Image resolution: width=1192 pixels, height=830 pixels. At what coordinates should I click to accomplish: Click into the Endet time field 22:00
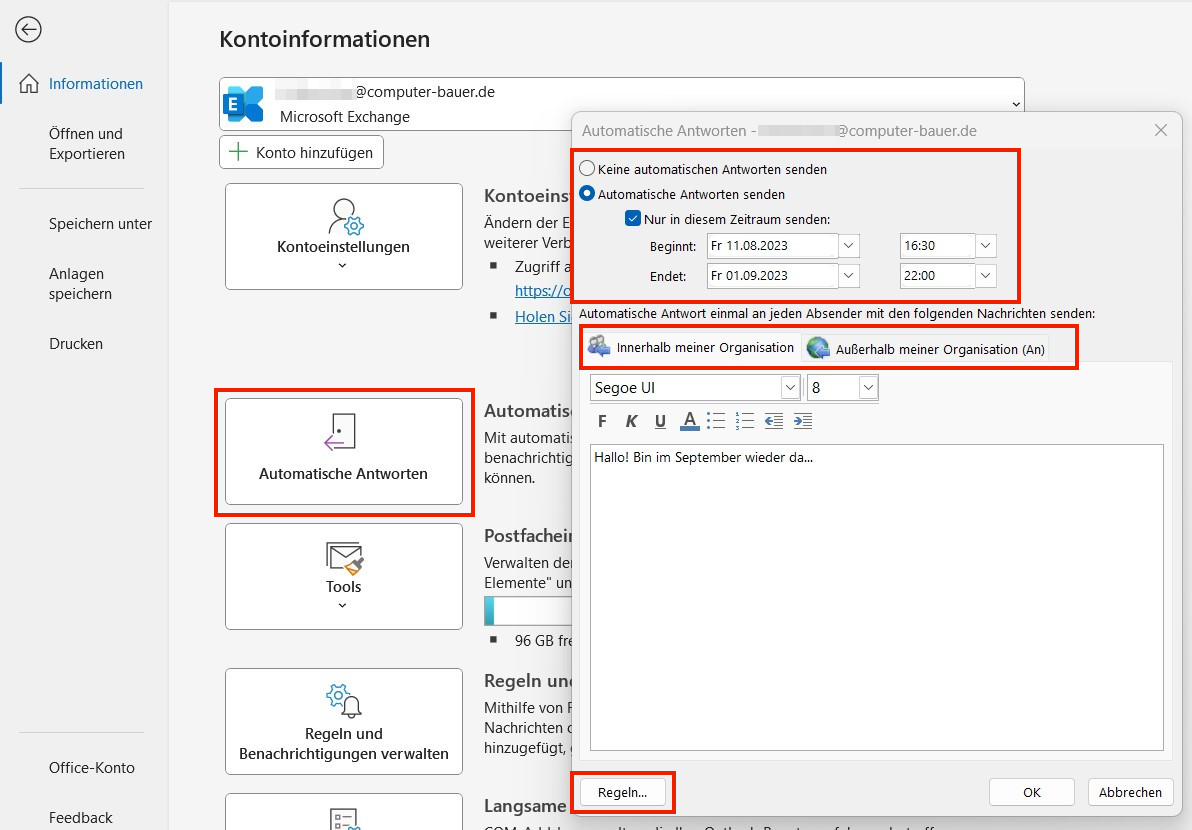937,275
